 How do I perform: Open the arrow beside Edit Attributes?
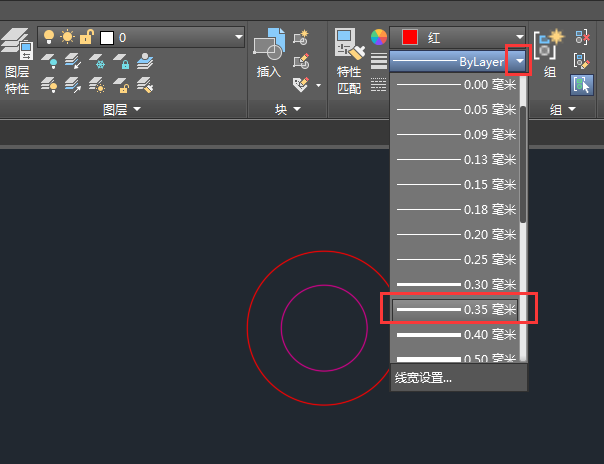(x=319, y=85)
